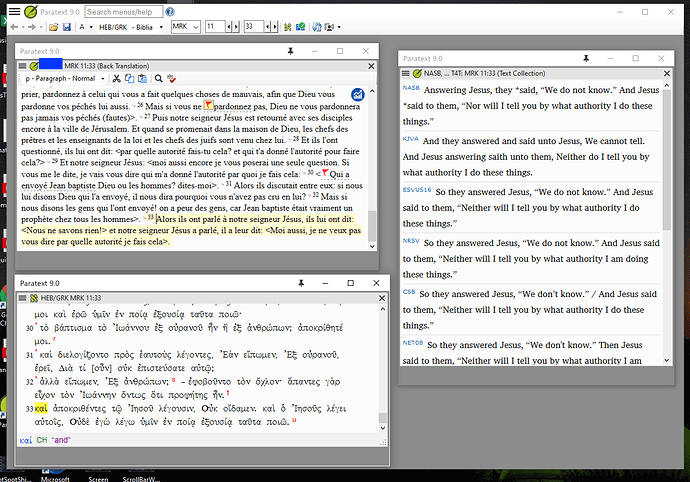Close the Back Translation panel tab
Image resolution: width=690 pixels, height=482 pixels.
point(371,66)
